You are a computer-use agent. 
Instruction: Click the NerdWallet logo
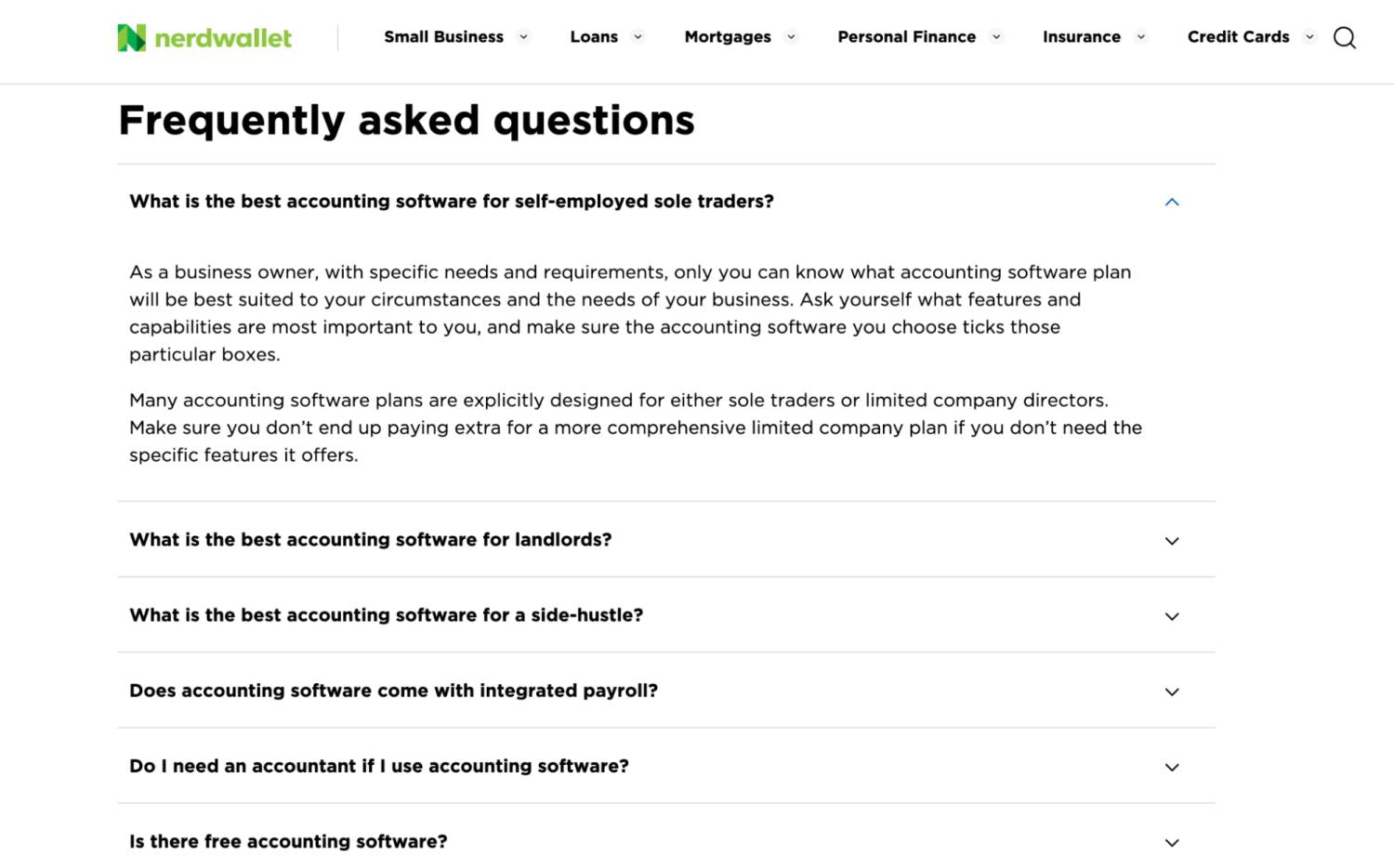tap(204, 38)
